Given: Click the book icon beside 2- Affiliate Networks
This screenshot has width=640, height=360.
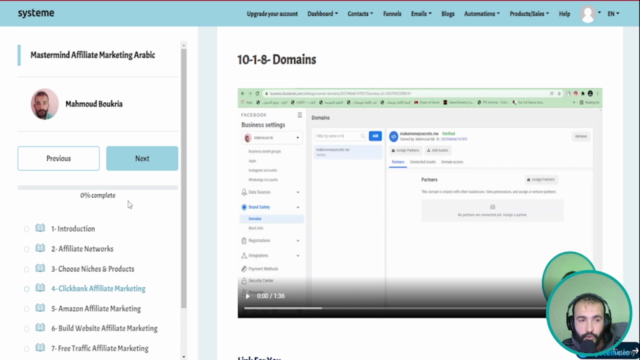Looking at the screenshot, I should [x=40, y=248].
